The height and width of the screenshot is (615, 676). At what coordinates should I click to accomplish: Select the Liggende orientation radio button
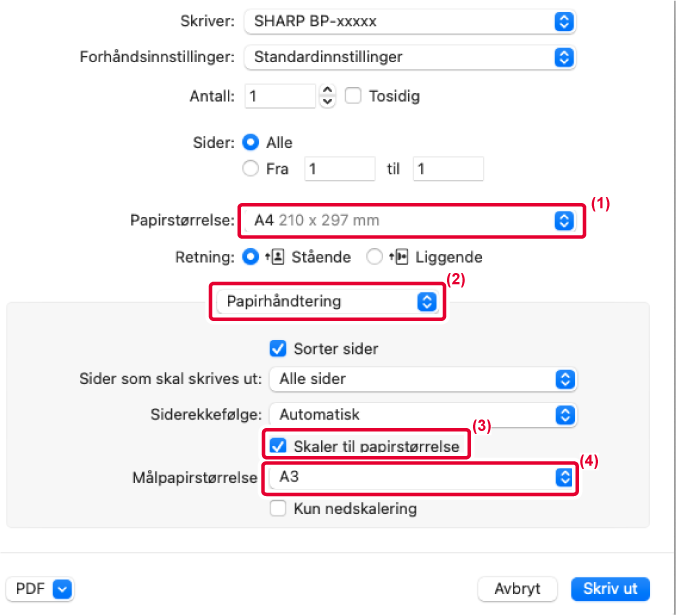click(x=374, y=257)
